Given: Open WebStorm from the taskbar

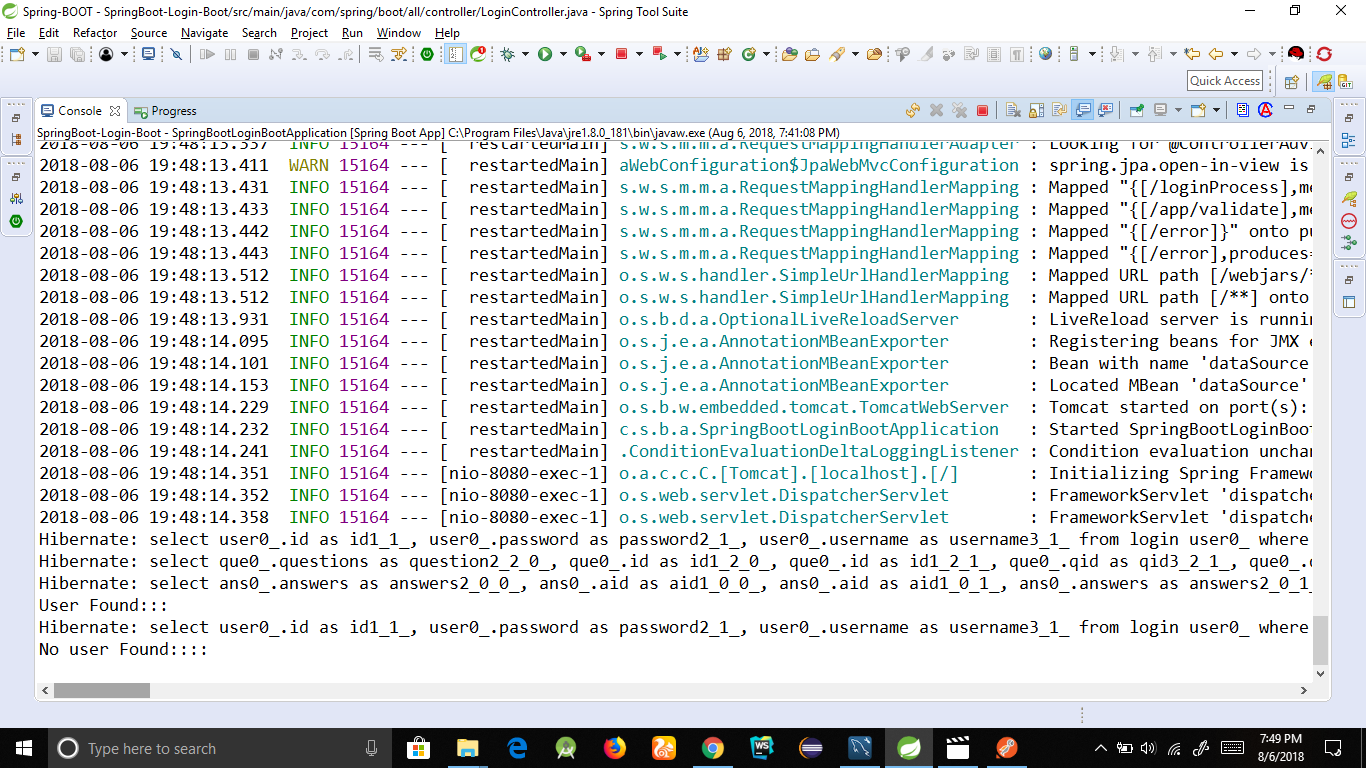Looking at the screenshot, I should [761, 748].
